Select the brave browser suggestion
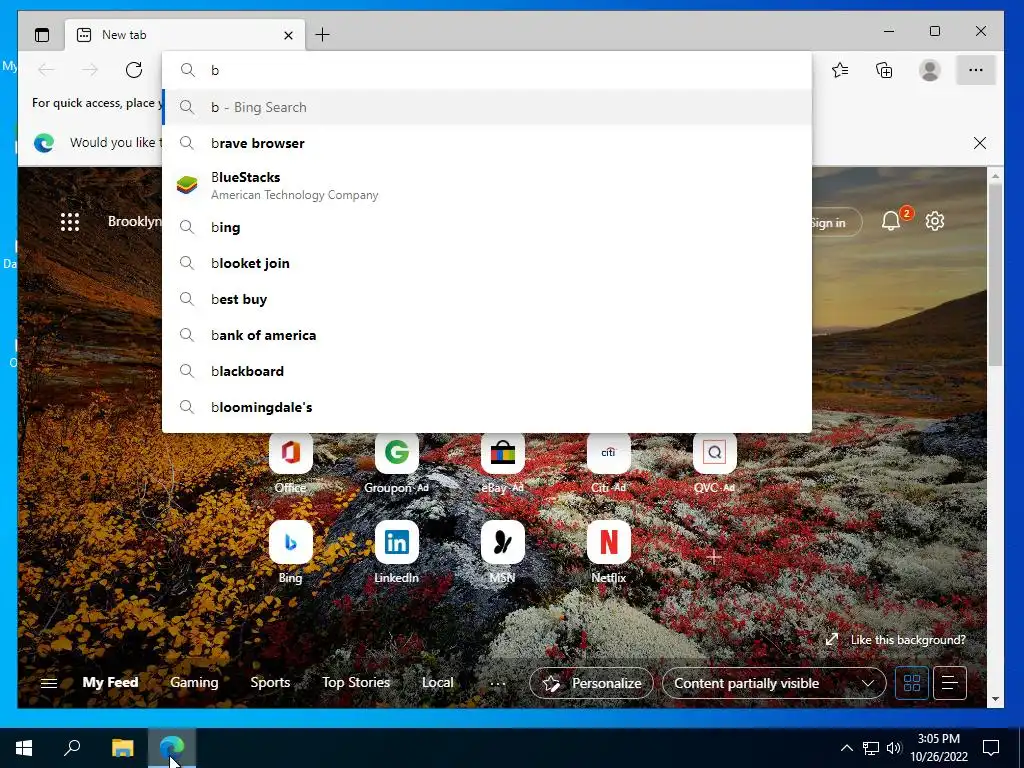The height and width of the screenshot is (768, 1024). pyautogui.click(x=487, y=143)
